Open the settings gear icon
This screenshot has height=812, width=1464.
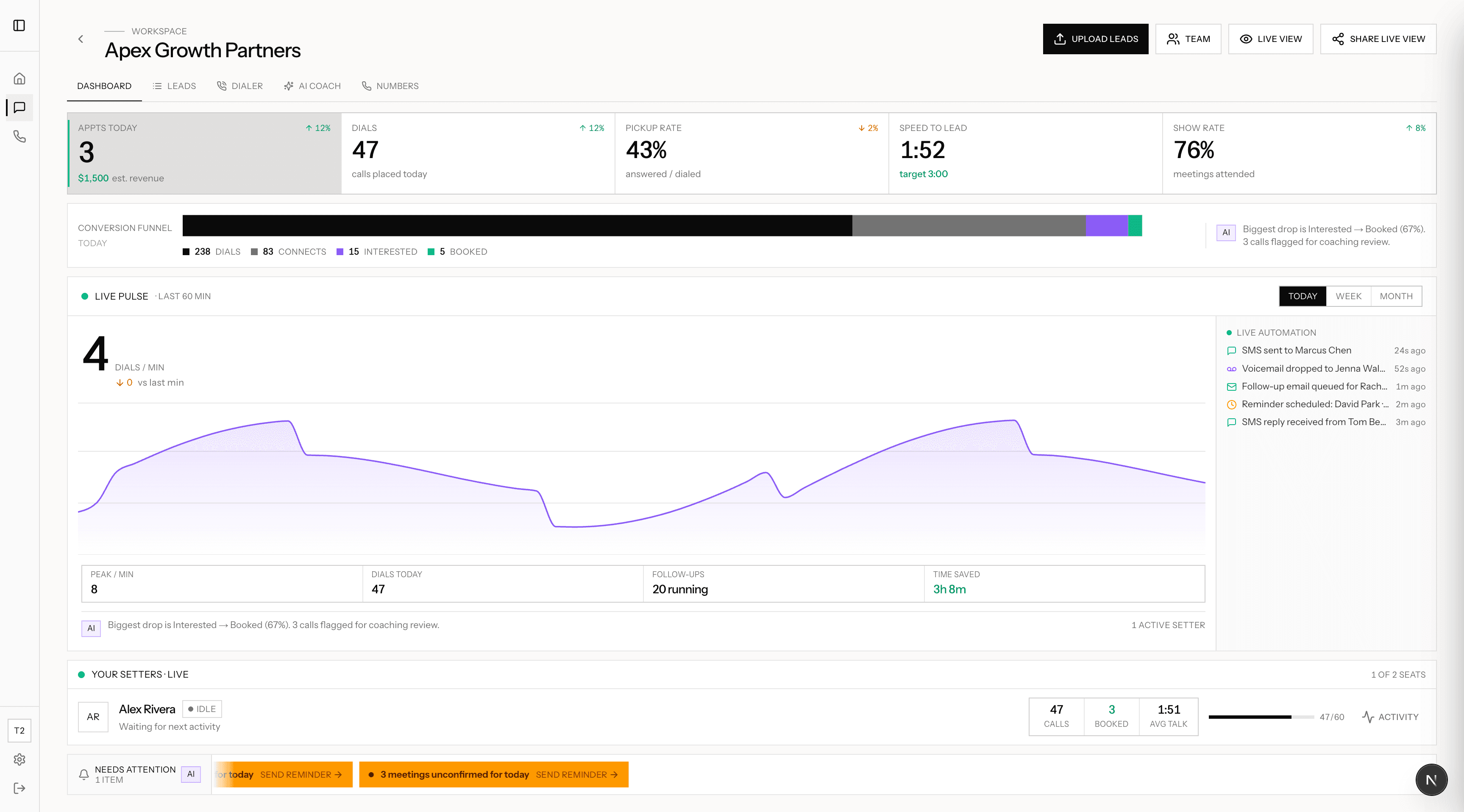19,759
